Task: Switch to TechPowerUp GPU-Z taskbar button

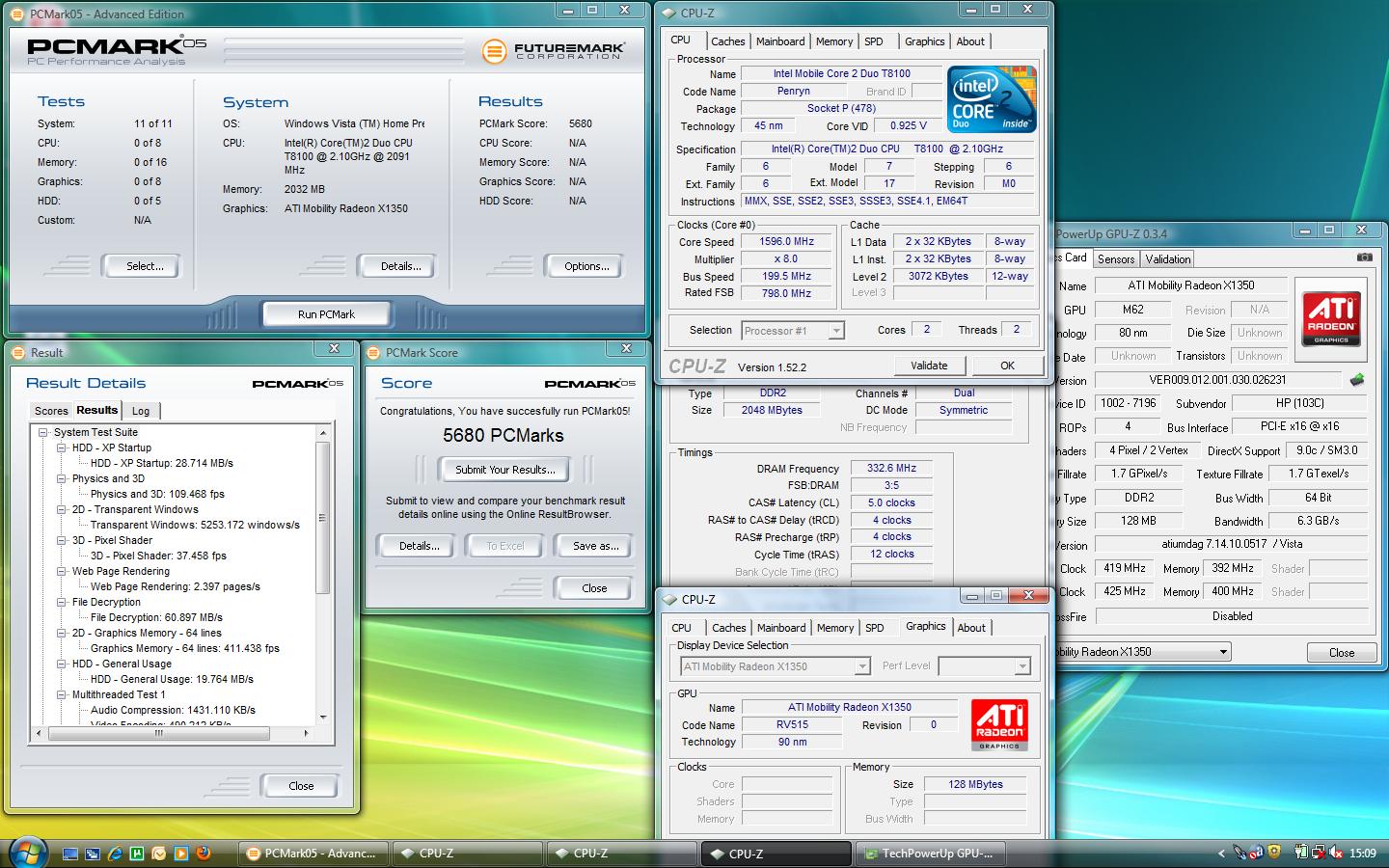Action: coord(932,854)
